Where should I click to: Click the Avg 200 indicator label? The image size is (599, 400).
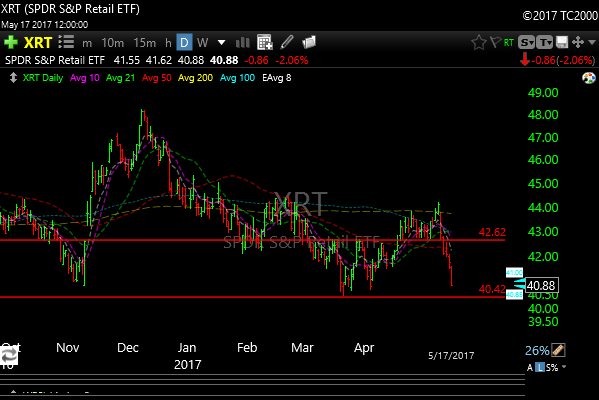(195, 78)
